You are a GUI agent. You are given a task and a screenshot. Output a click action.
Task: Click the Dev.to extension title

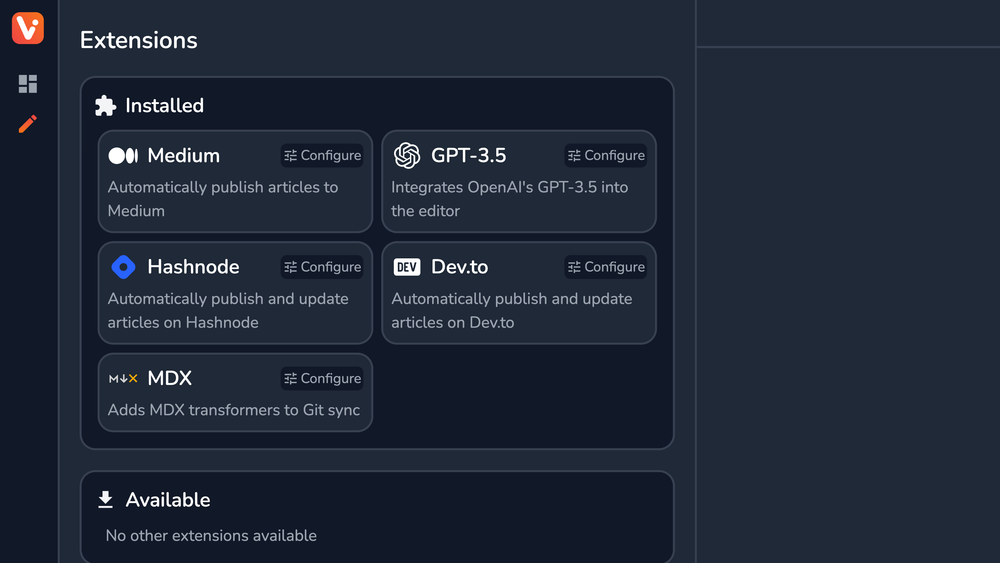(x=460, y=267)
